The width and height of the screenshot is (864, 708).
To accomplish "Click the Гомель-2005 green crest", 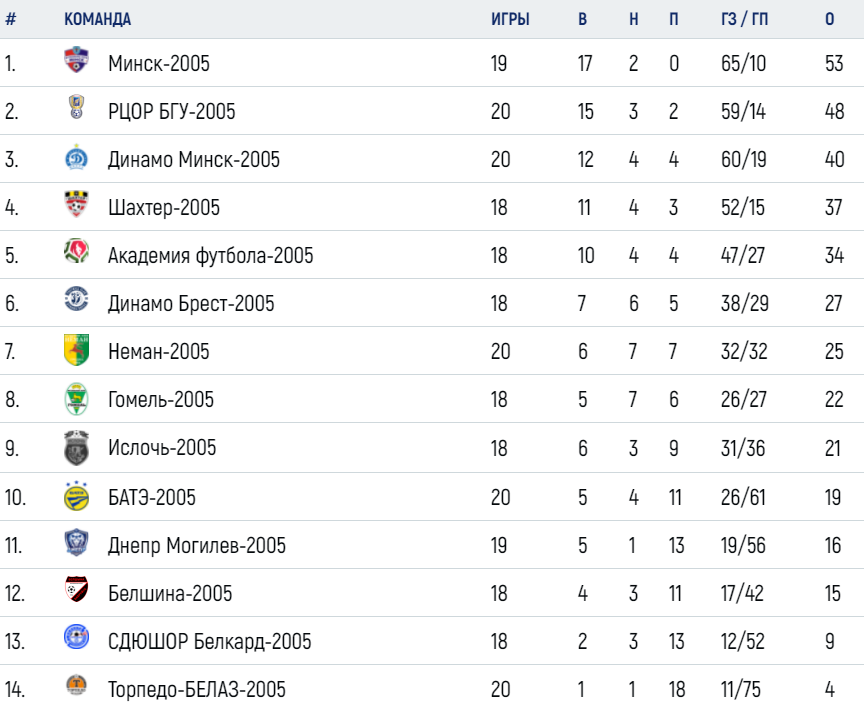I will [77, 399].
